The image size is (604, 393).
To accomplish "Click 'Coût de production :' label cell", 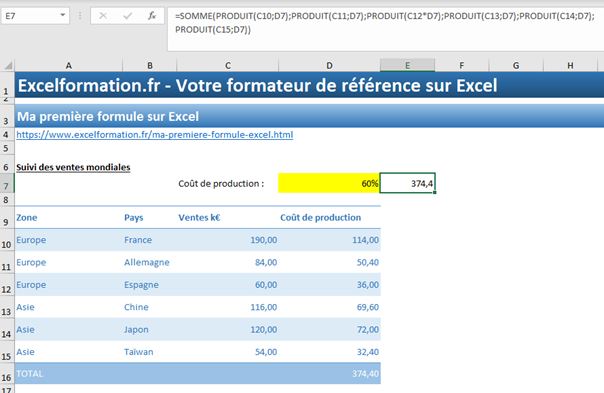I will tap(221, 184).
